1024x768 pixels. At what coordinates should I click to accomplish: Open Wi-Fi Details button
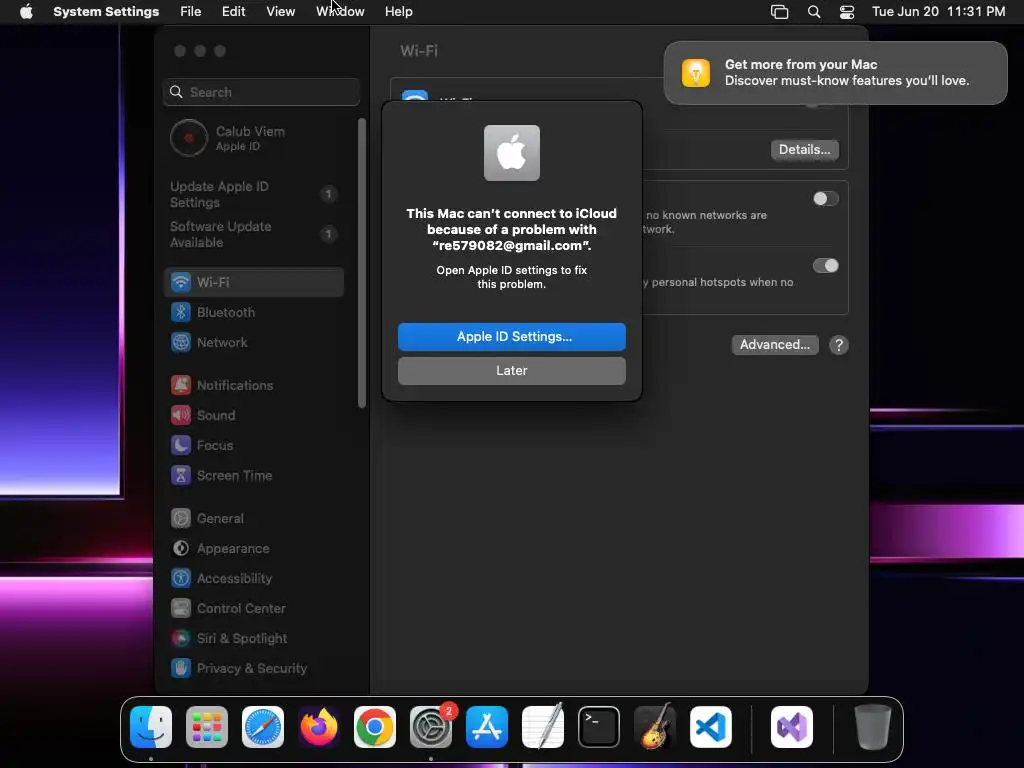tap(804, 150)
